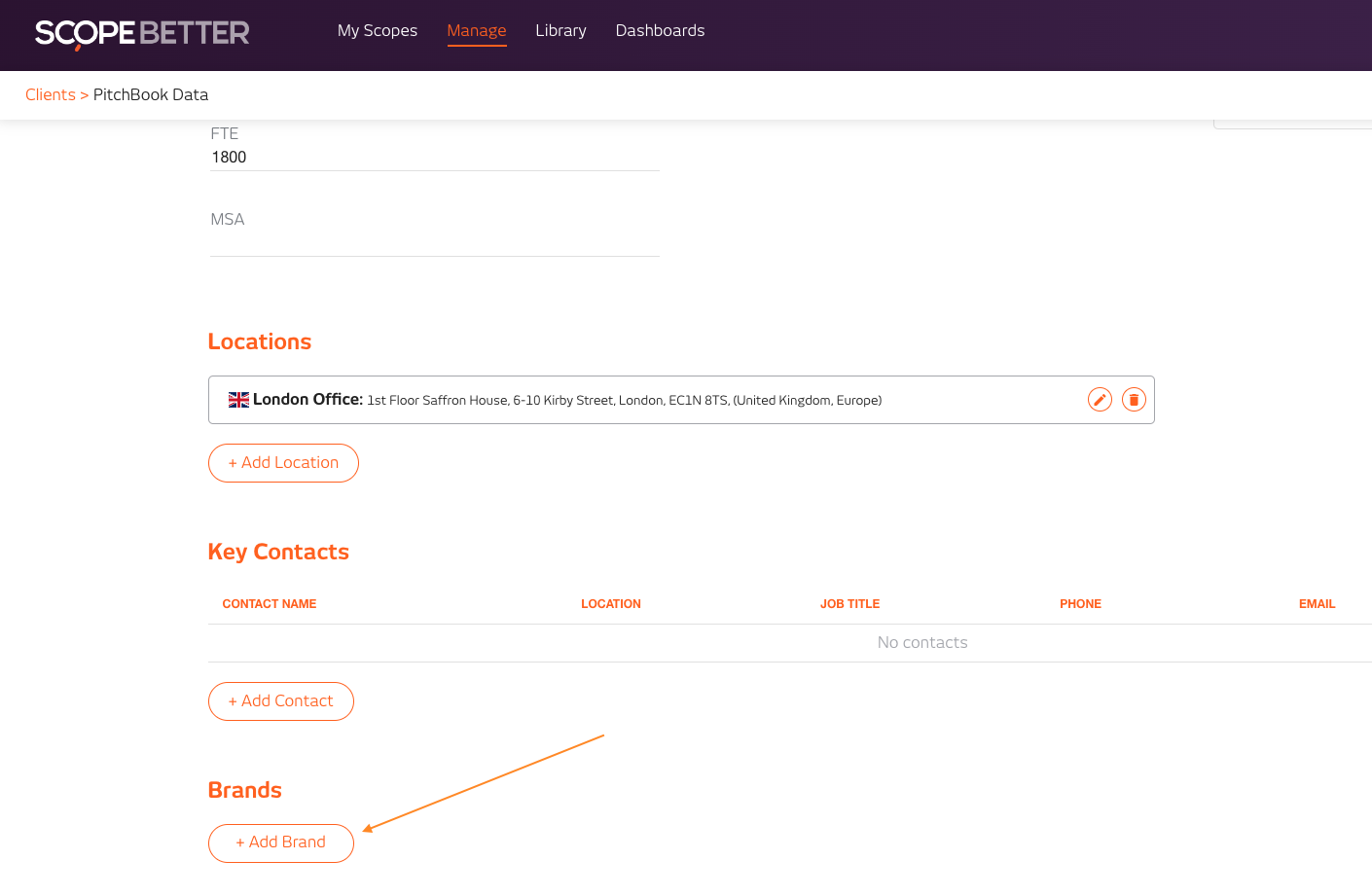This screenshot has width=1372, height=896.
Task: Click the PitchBook Data breadcrumb text
Action: point(151,94)
